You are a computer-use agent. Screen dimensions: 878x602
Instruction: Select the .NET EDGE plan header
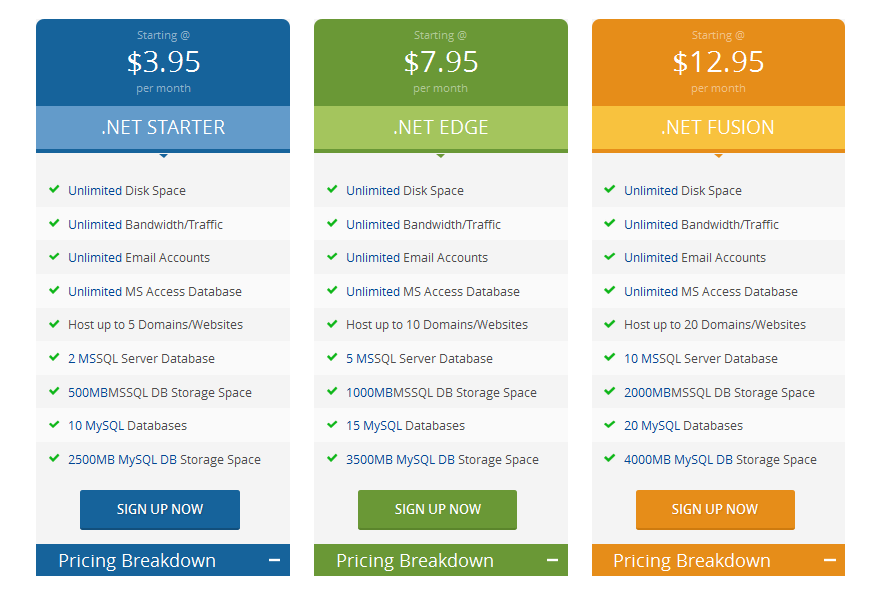pyautogui.click(x=441, y=128)
